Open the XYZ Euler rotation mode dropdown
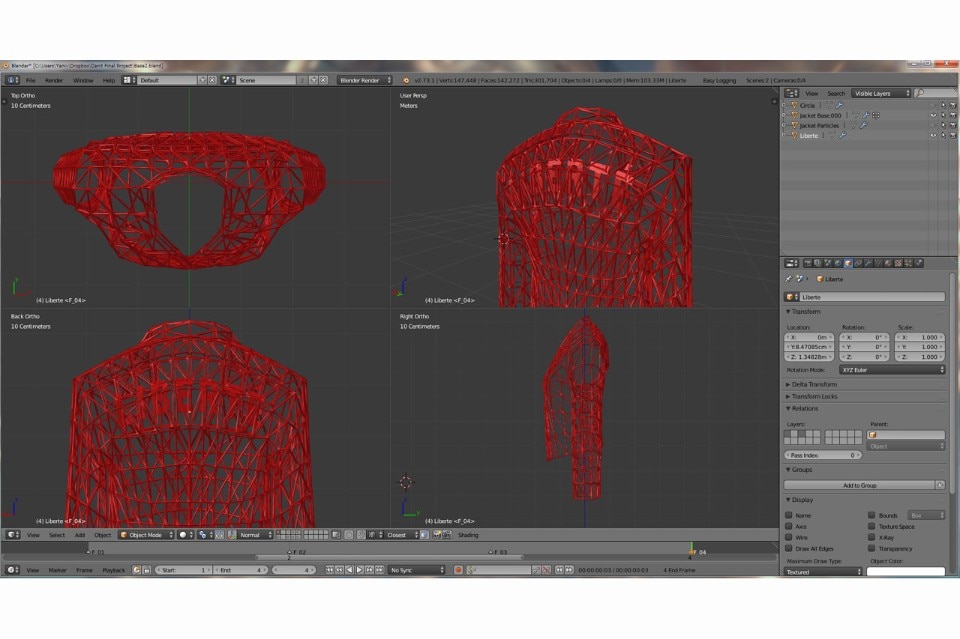 point(892,370)
